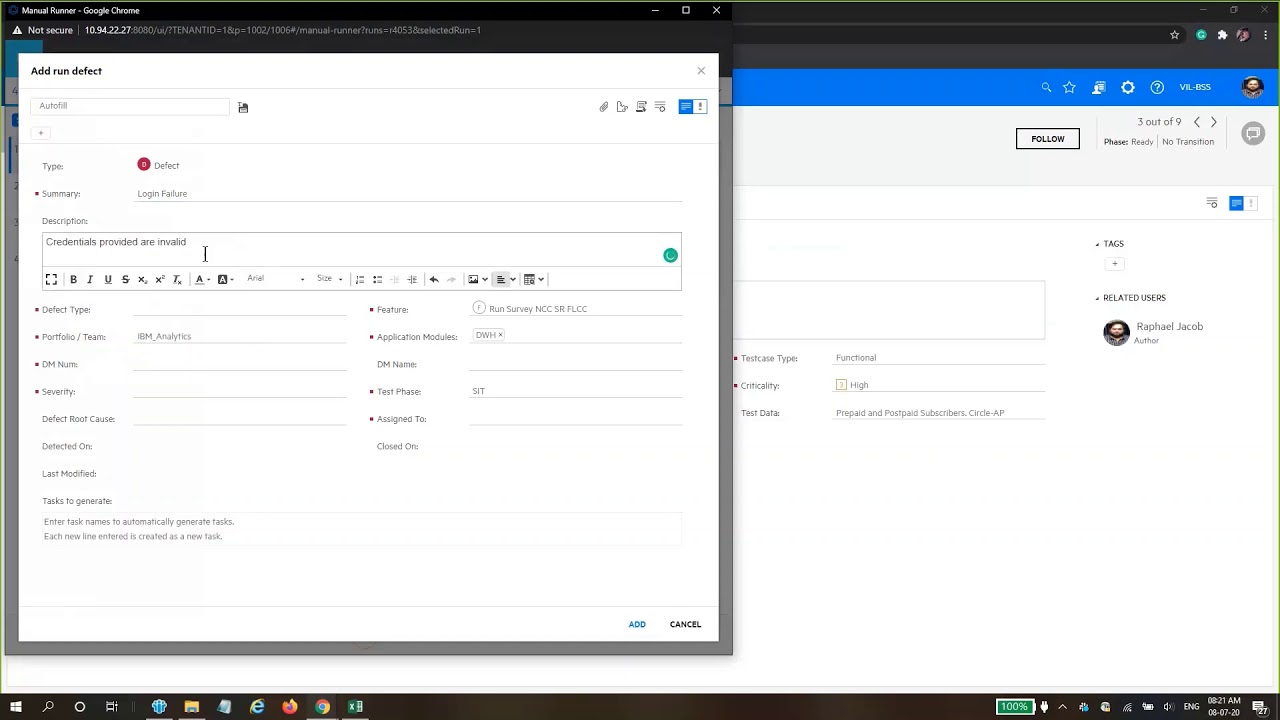Viewport: 1280px width, 720px height.
Task: Switch to details view toggle in dialog
Action: pyautogui.click(x=686, y=107)
